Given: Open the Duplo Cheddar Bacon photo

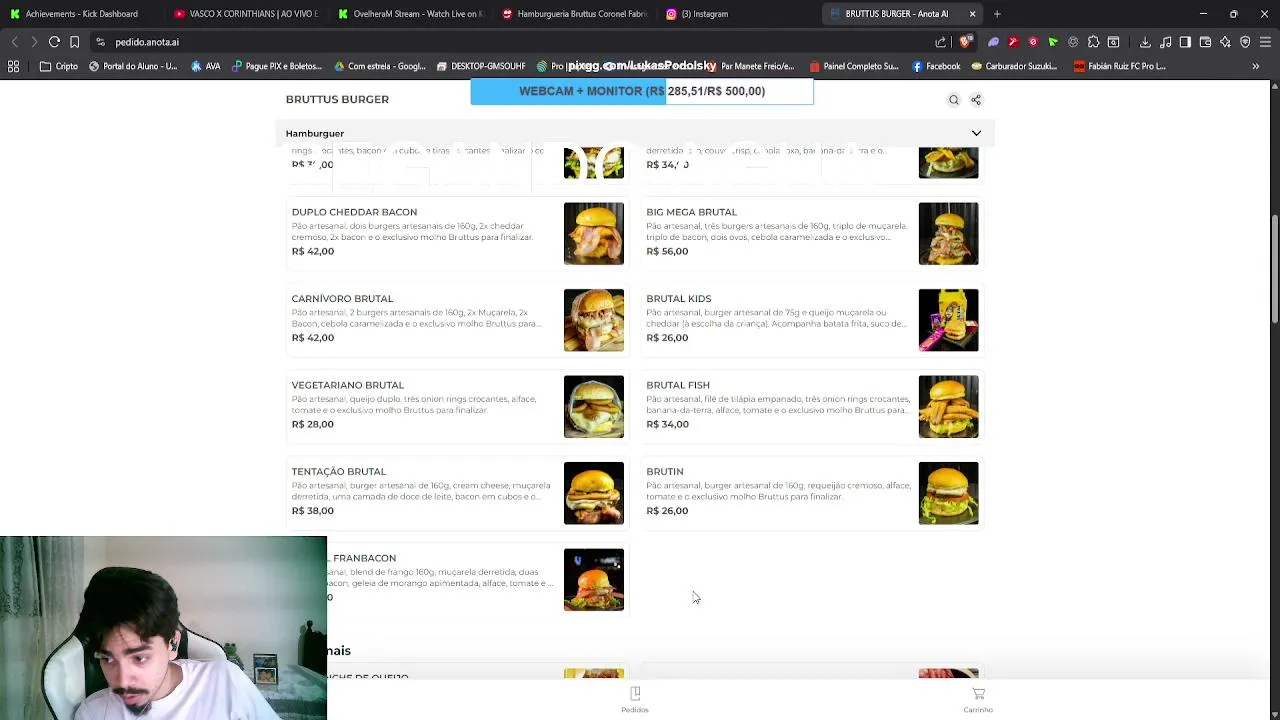Looking at the screenshot, I should 594,234.
